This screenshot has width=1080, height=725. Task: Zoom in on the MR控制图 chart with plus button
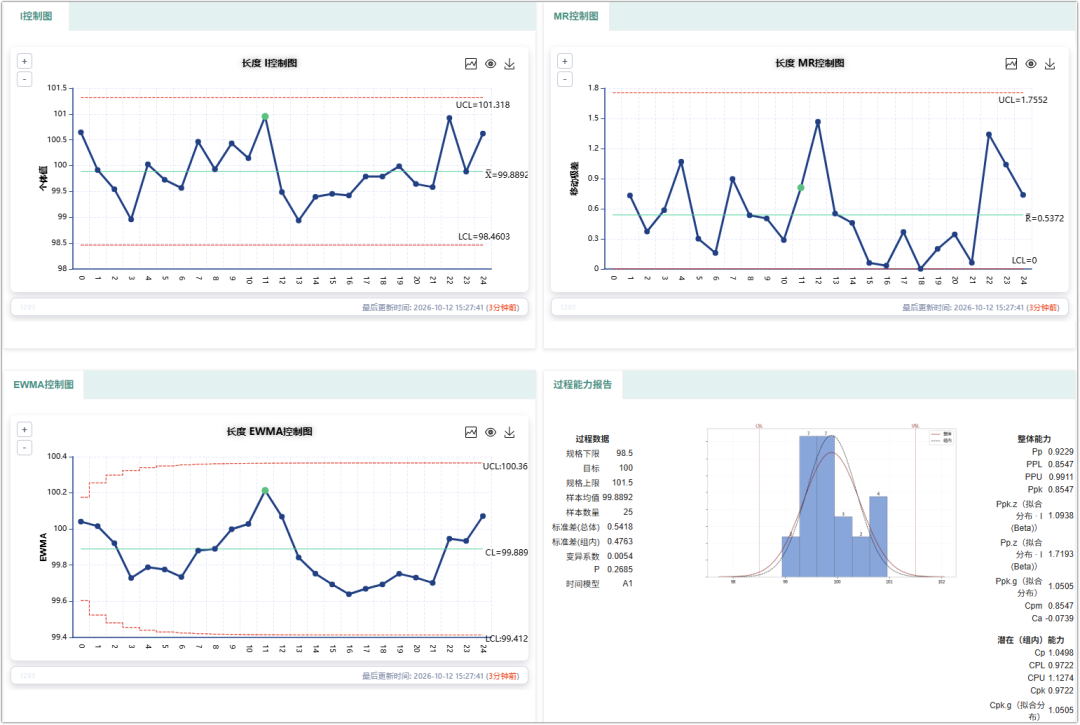(x=565, y=61)
